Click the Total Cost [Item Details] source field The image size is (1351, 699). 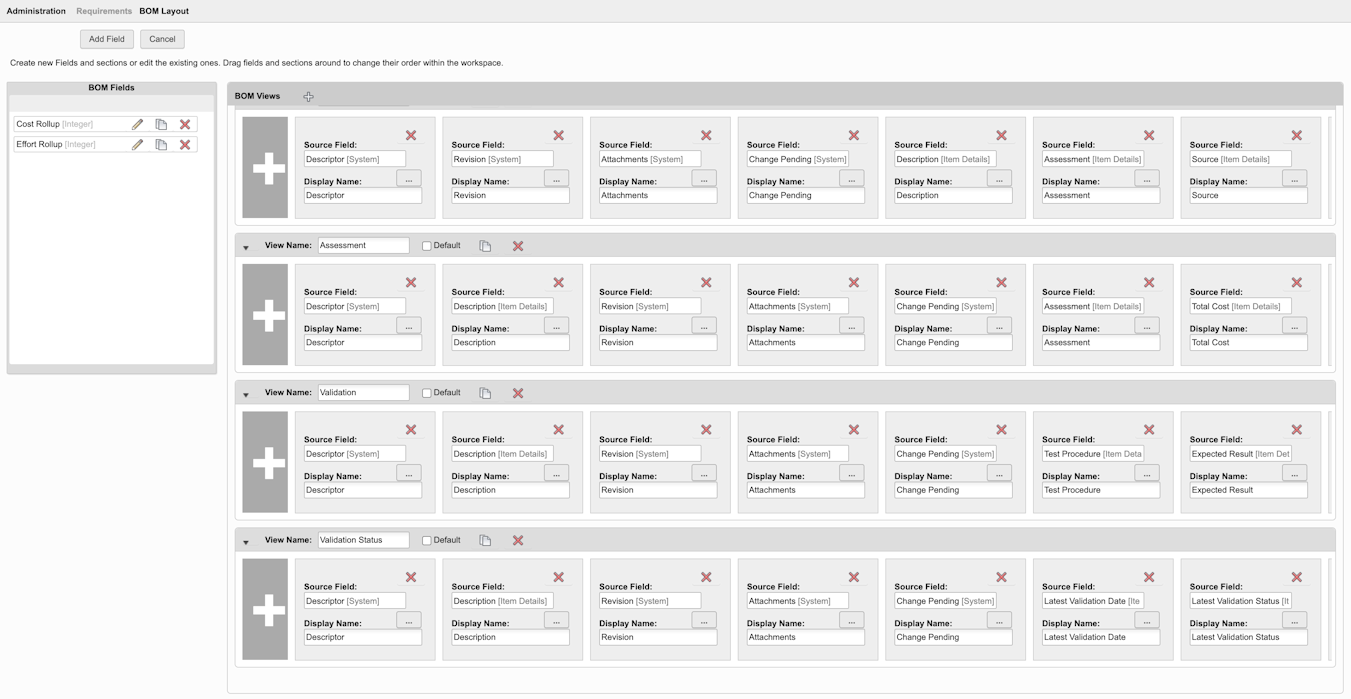pos(1240,306)
